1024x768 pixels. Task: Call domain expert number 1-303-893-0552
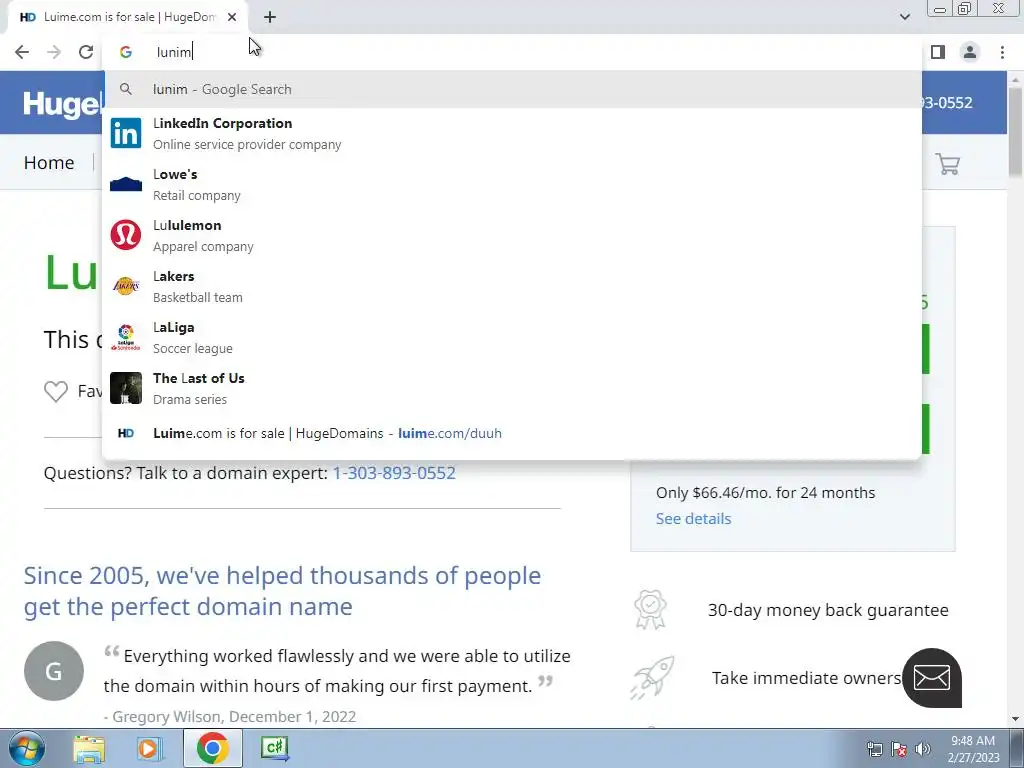[394, 473]
